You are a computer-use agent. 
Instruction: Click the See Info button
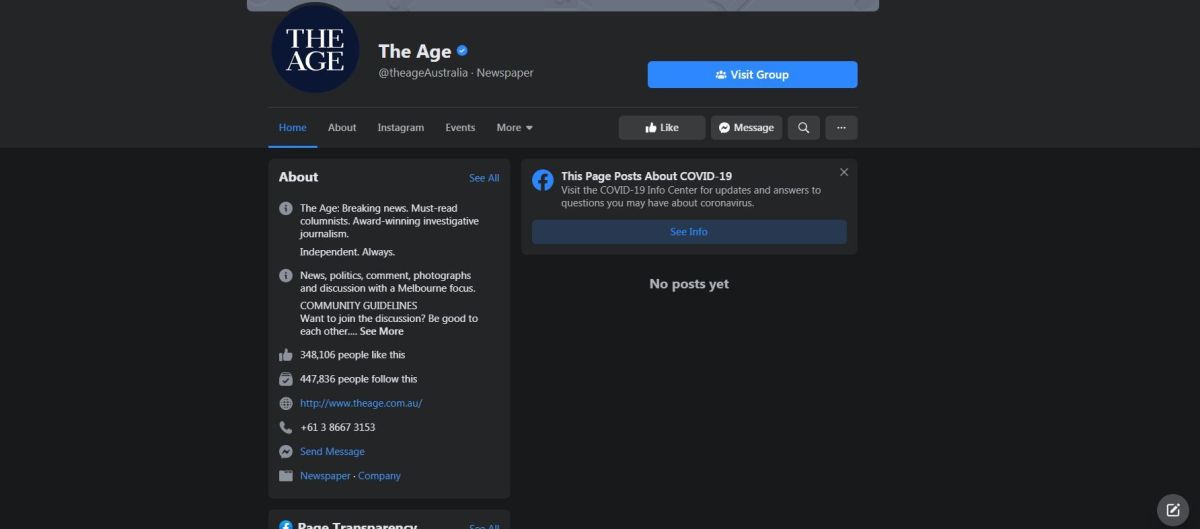(x=688, y=232)
